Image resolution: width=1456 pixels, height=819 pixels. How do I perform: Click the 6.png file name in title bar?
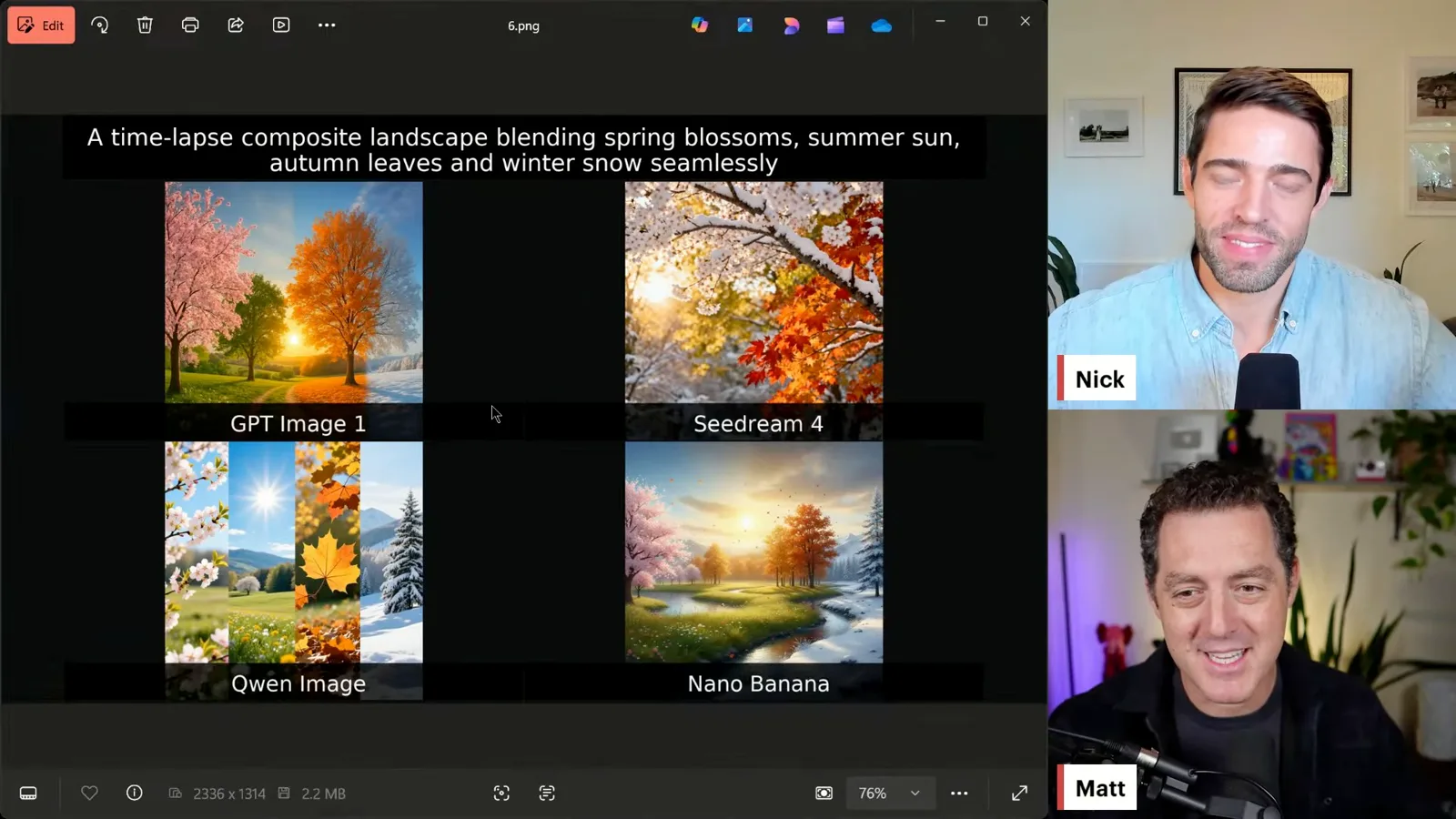523,25
